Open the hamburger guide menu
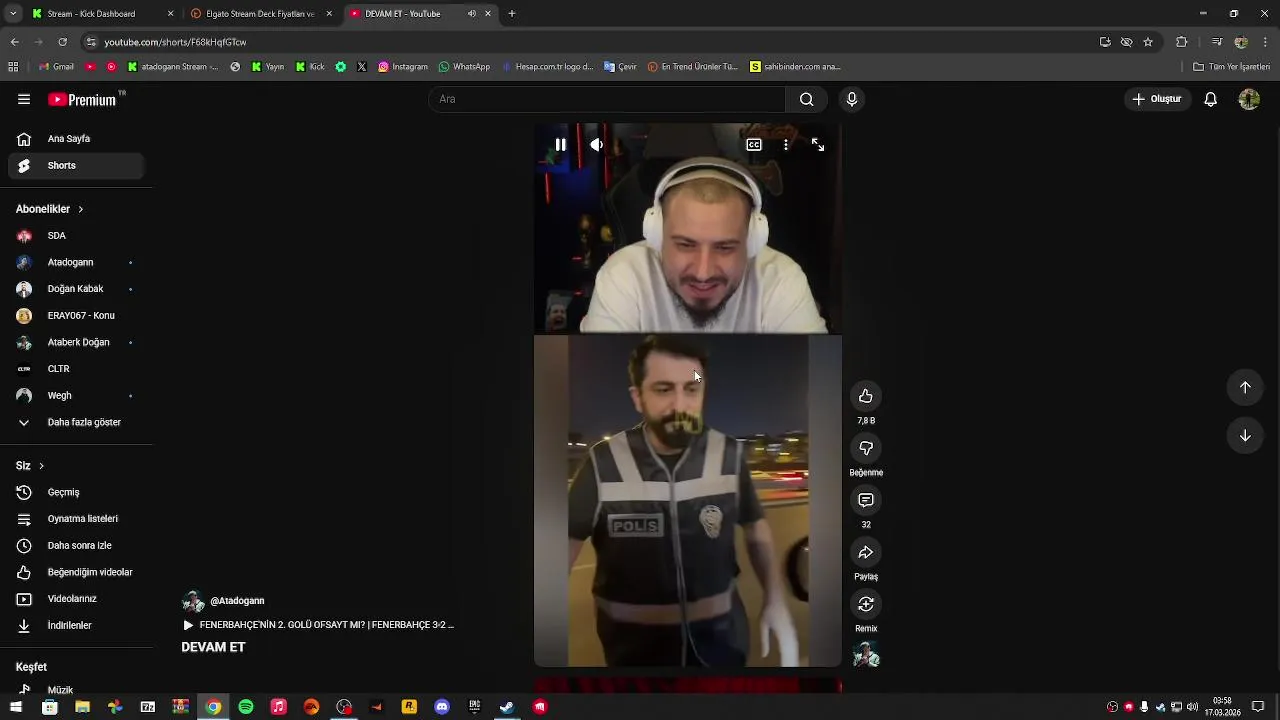The width and height of the screenshot is (1280, 720). point(24,99)
